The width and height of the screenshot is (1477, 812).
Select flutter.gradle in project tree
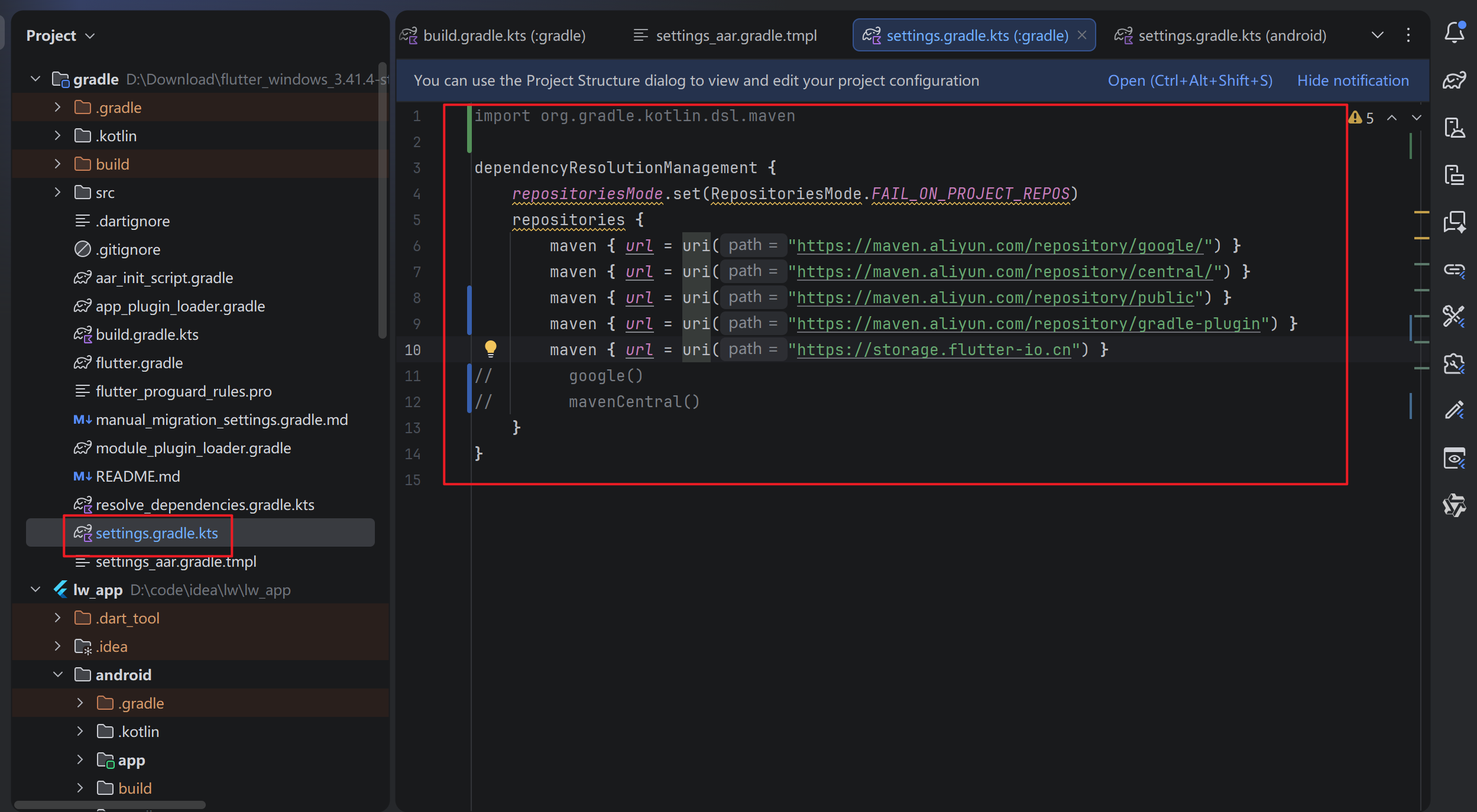point(139,363)
